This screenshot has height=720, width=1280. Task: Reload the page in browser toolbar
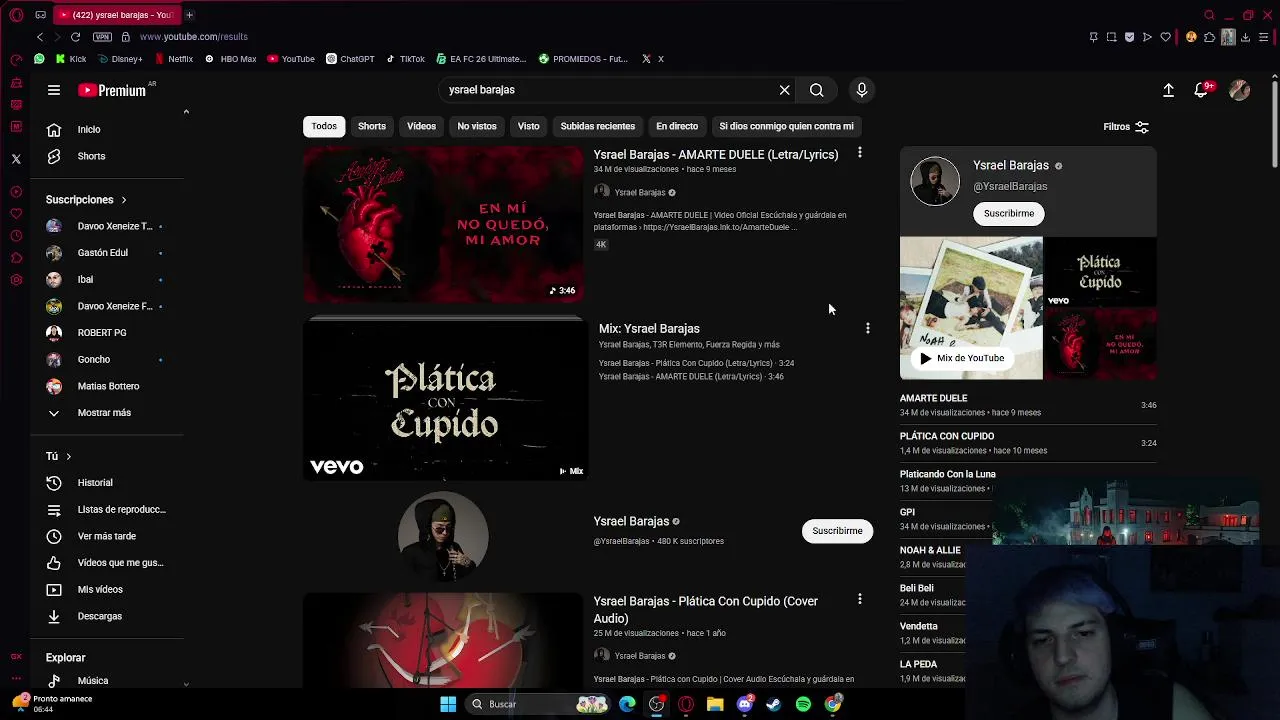click(x=75, y=37)
